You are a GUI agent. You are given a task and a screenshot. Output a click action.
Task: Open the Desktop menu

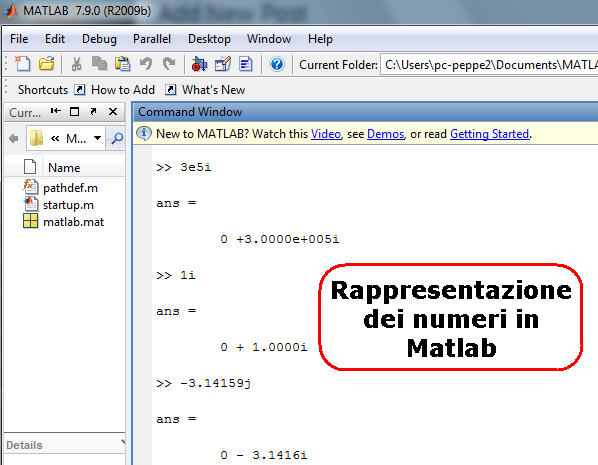click(x=209, y=39)
